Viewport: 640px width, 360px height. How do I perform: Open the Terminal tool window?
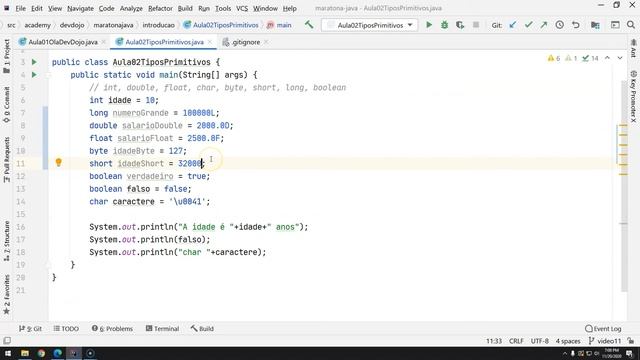click(x=162, y=329)
